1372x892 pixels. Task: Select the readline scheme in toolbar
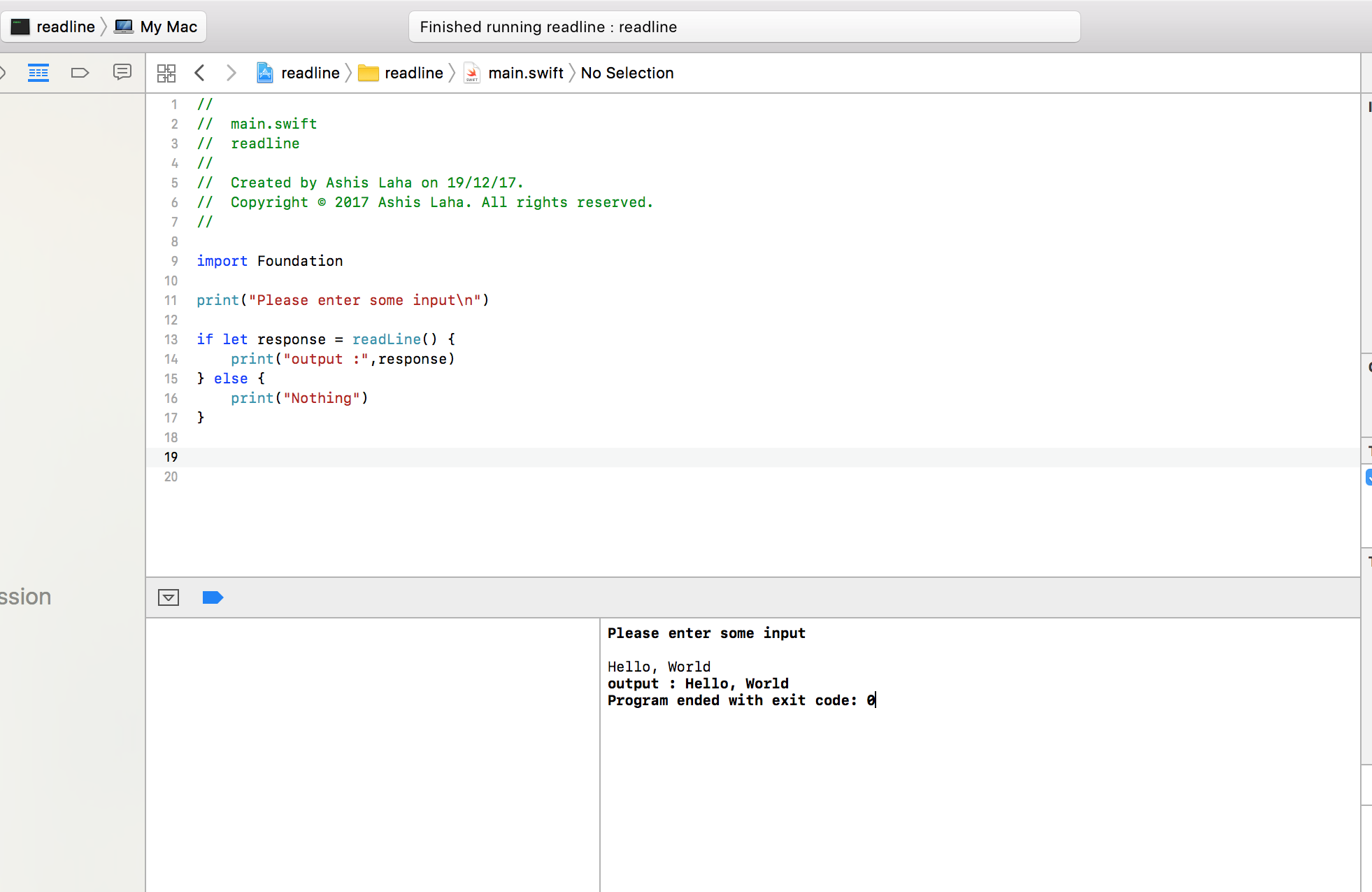[53, 27]
